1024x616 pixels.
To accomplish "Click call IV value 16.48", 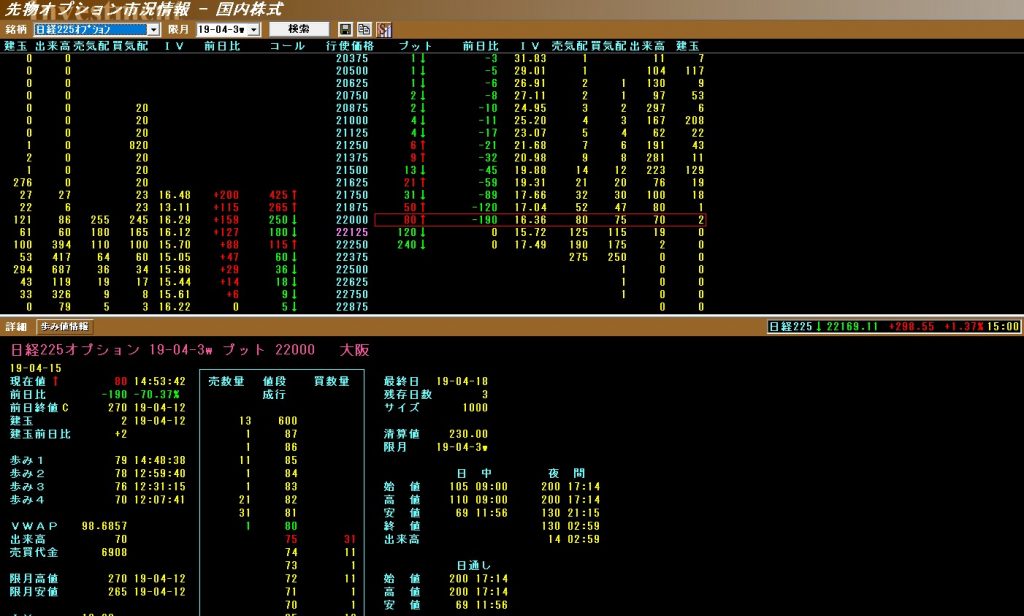I will (x=174, y=195).
